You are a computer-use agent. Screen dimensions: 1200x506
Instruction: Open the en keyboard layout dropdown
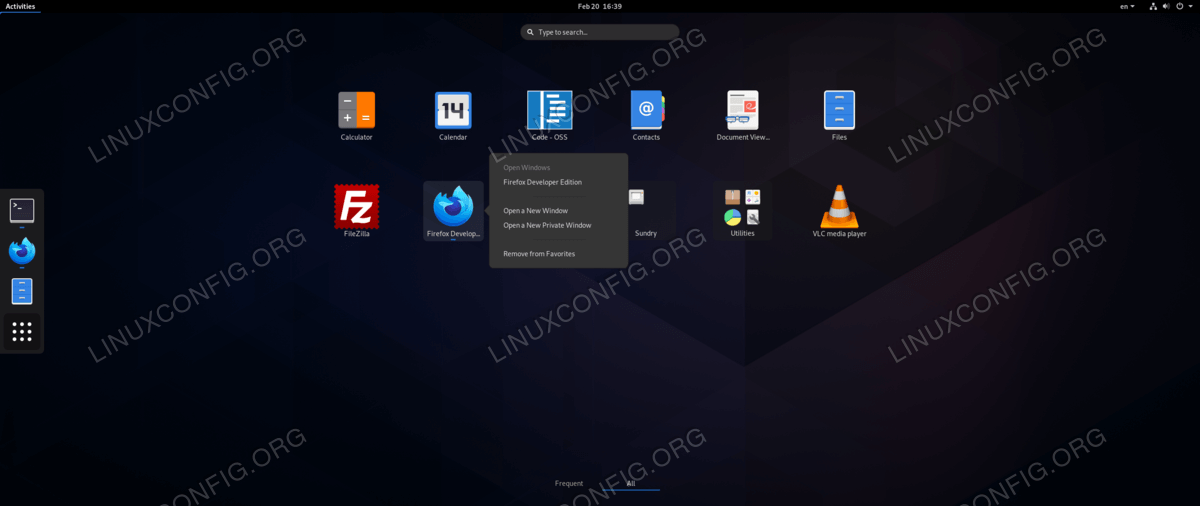[x=1127, y=6]
